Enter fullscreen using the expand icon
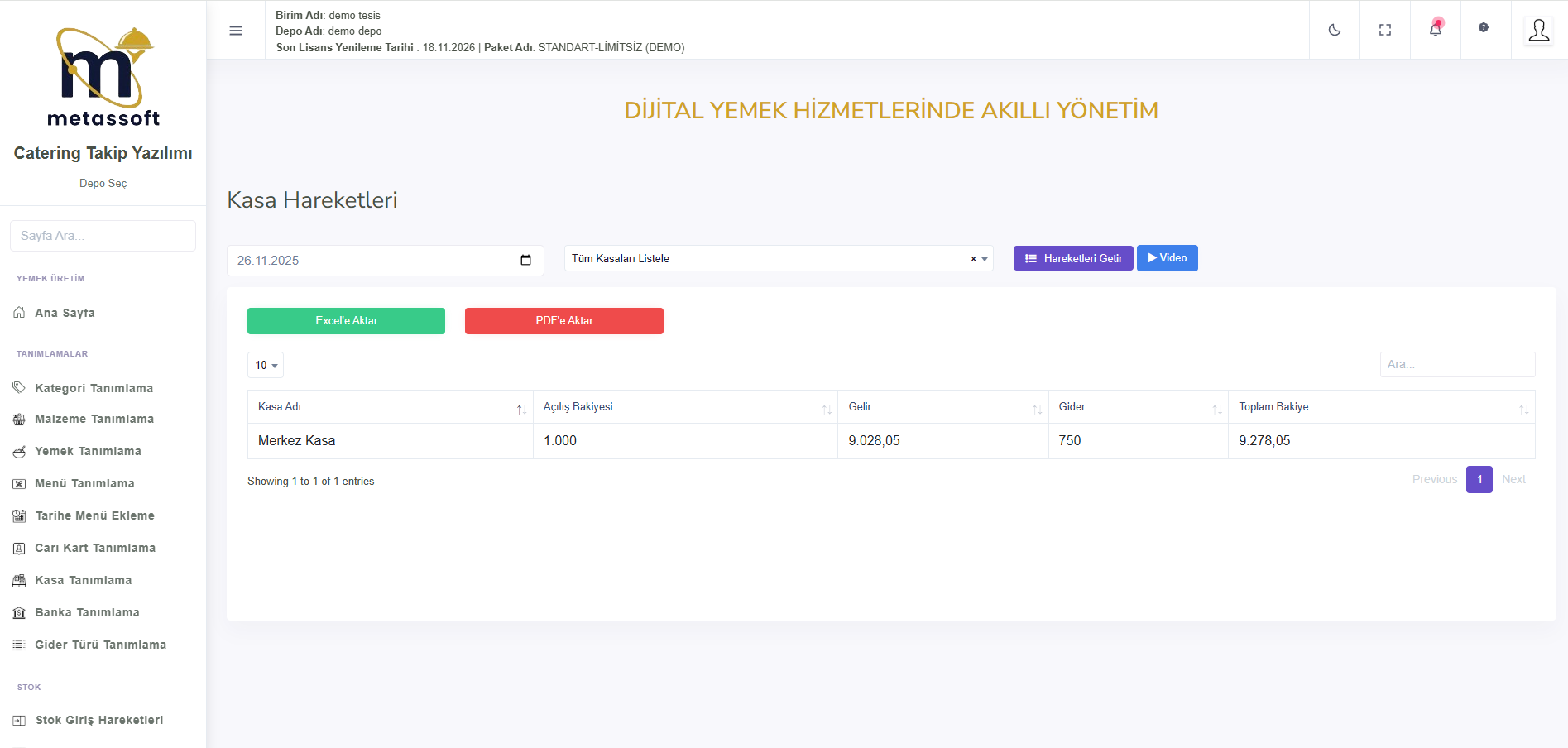The image size is (1568, 748). [1384, 30]
